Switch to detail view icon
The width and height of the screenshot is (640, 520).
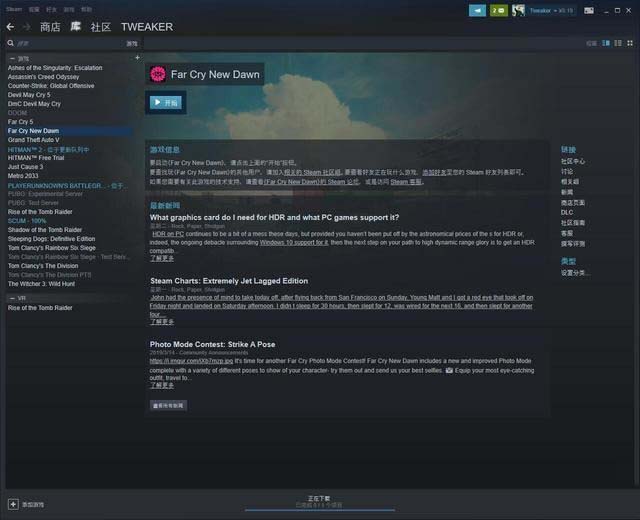[606, 43]
